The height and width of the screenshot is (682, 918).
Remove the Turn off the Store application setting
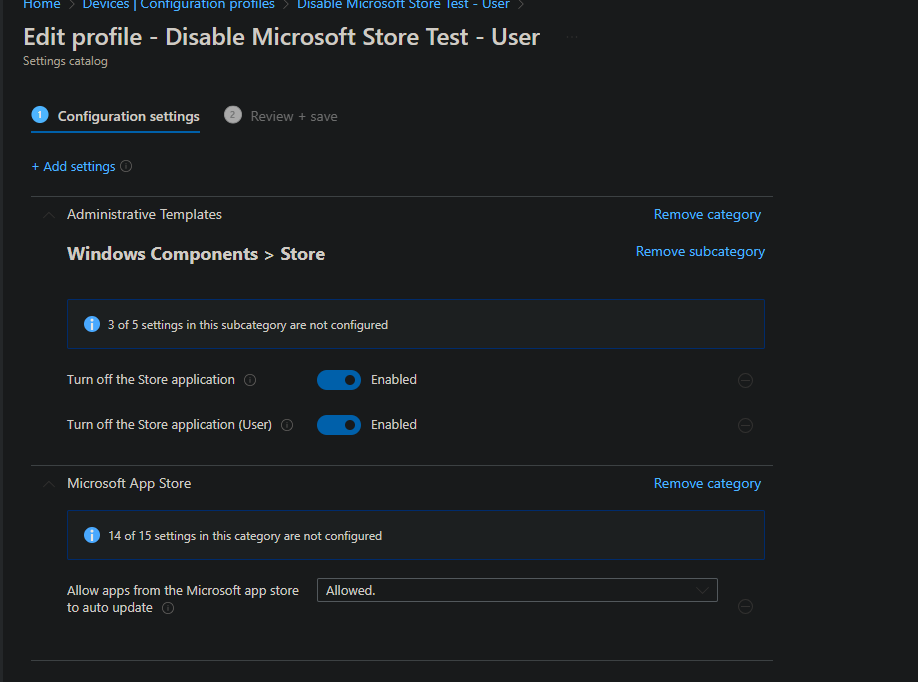[x=745, y=381]
